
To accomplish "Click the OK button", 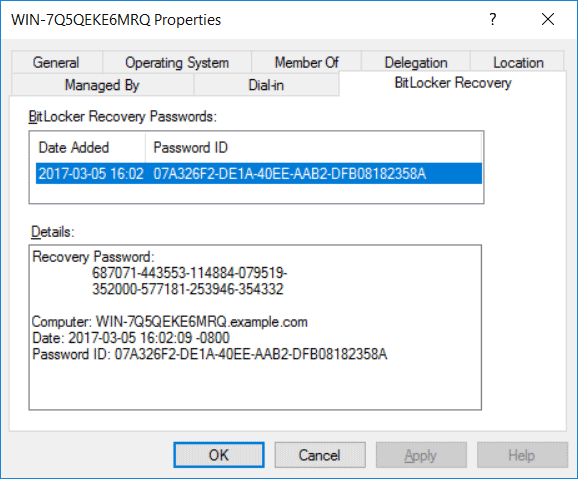I will [219, 455].
